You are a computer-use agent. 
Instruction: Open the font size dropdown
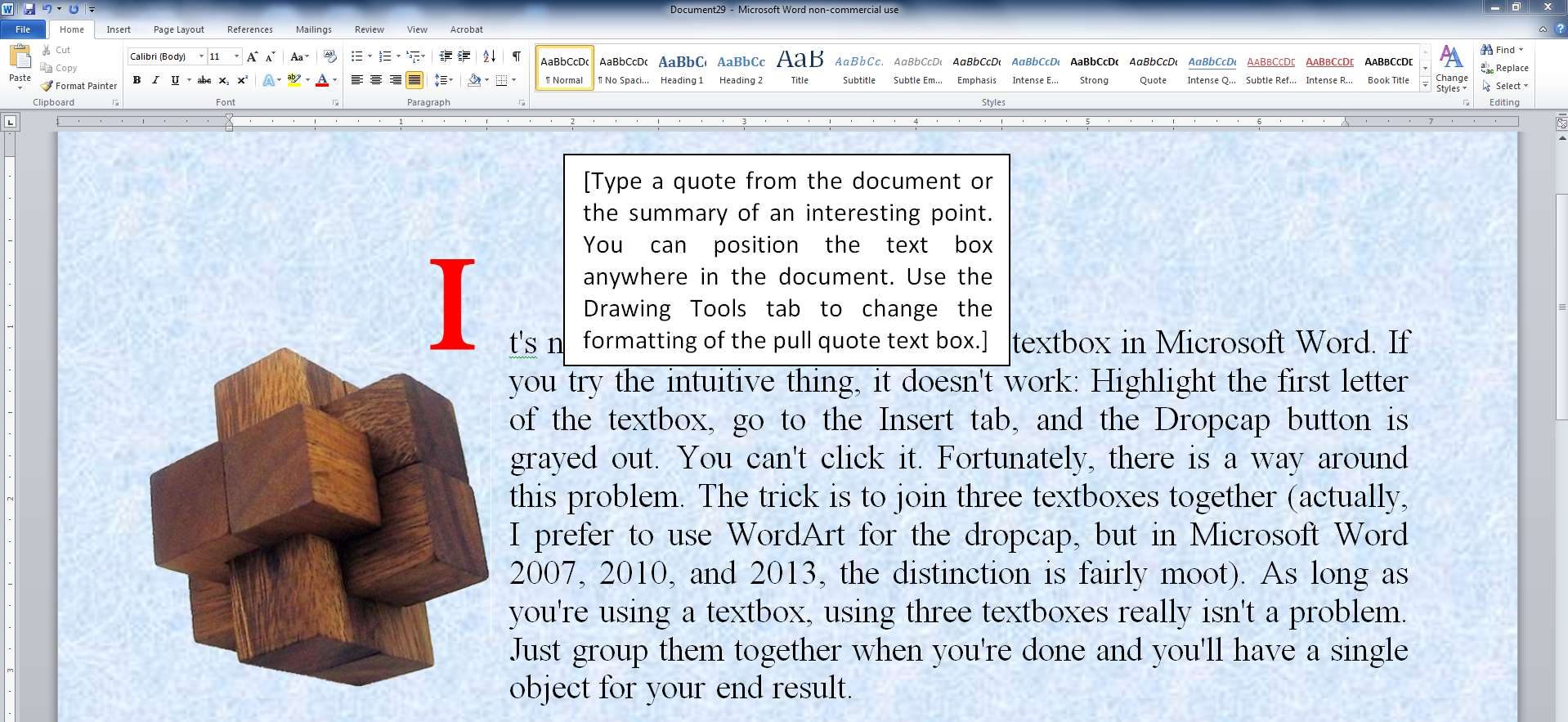coord(236,56)
